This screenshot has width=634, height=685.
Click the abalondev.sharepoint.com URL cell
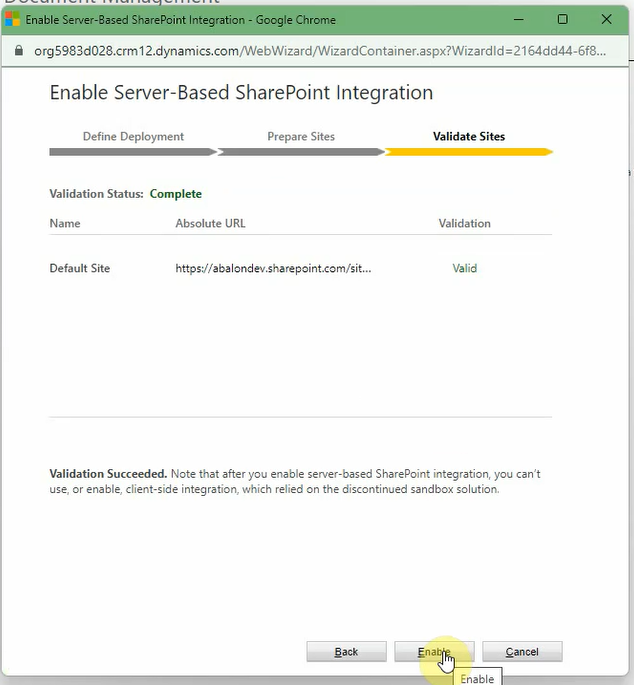coord(273,268)
